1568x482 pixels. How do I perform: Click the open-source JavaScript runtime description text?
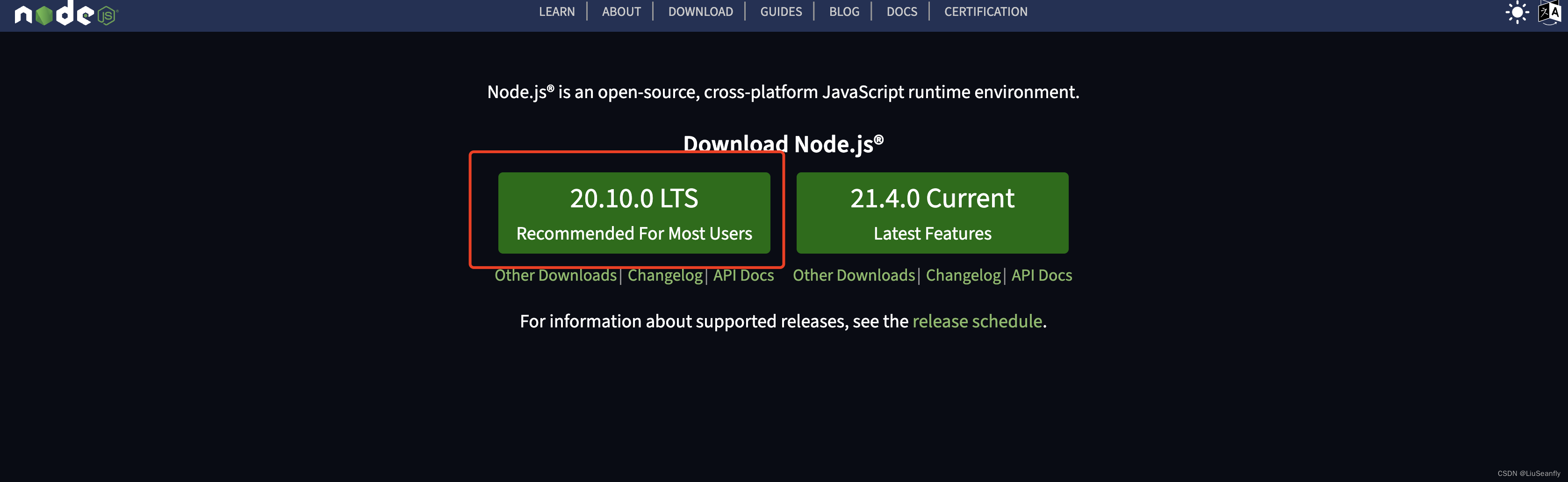tap(783, 92)
